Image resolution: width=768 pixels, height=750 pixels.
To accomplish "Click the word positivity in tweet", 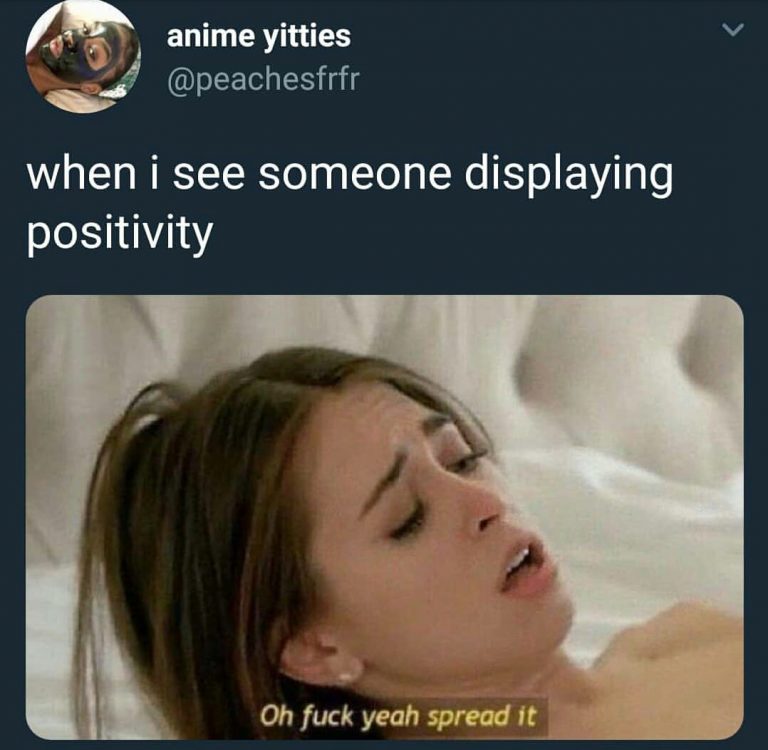I will (120, 233).
